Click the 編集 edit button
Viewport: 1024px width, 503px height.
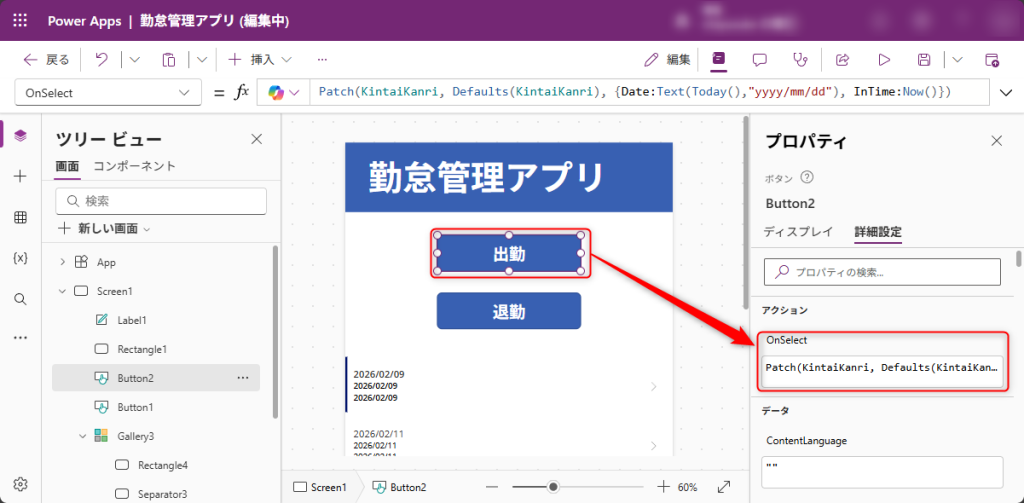tap(667, 60)
